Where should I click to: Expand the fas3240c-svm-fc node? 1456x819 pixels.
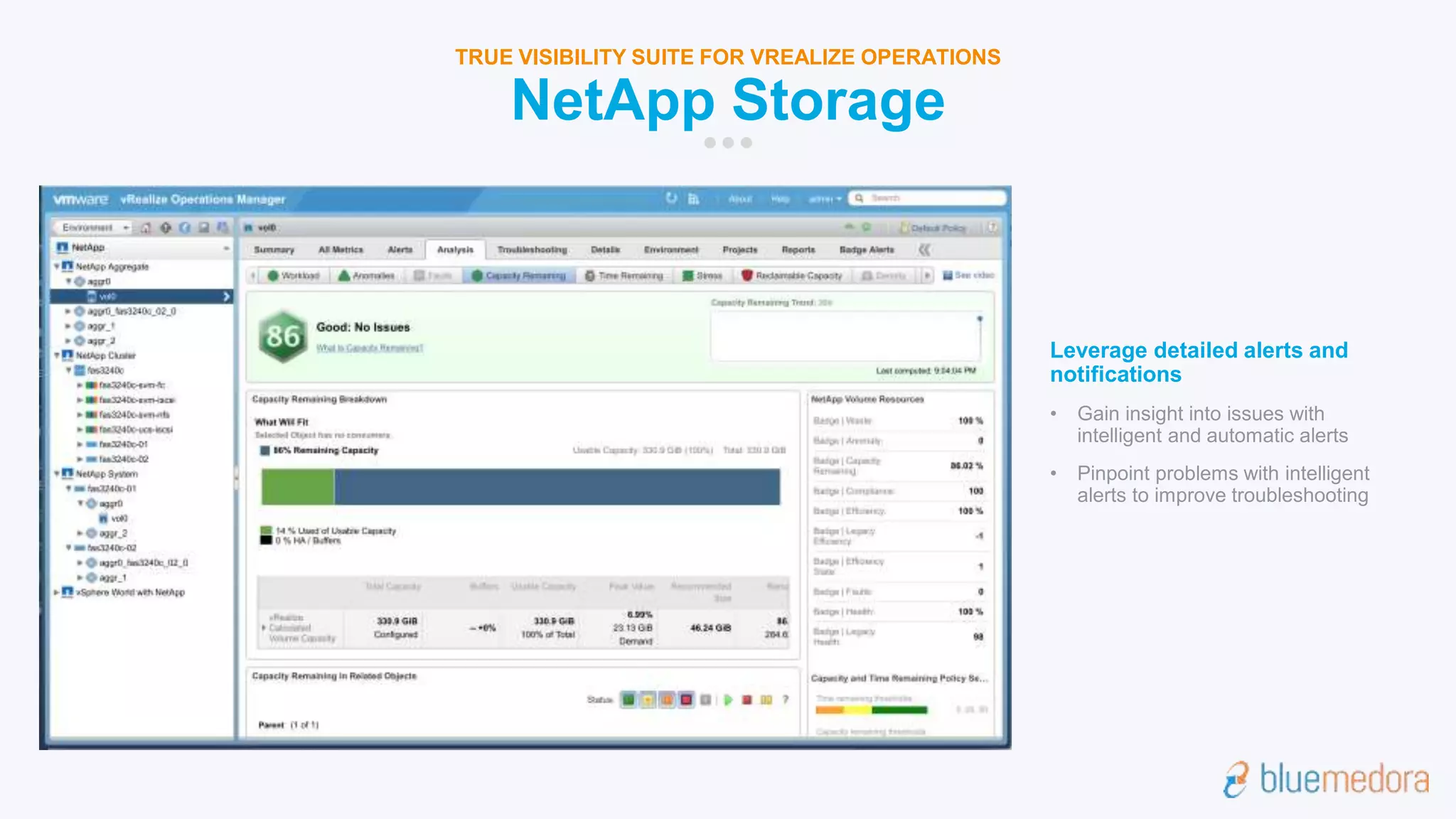point(80,385)
